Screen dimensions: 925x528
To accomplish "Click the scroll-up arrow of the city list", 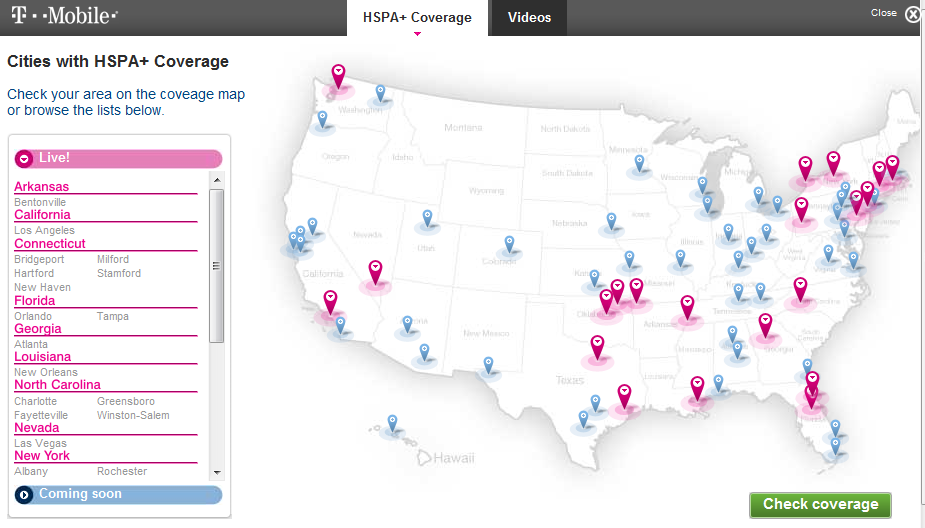I will coord(217,180).
